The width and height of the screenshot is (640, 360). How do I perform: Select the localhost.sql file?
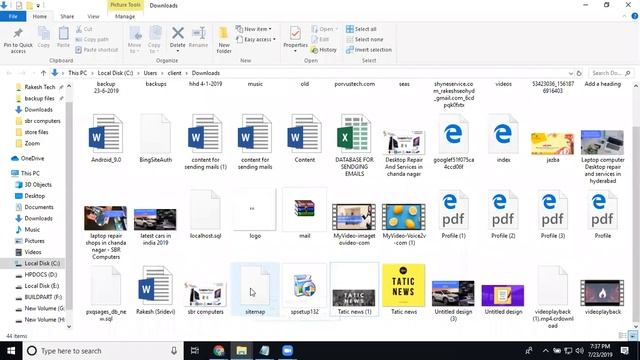point(205,214)
